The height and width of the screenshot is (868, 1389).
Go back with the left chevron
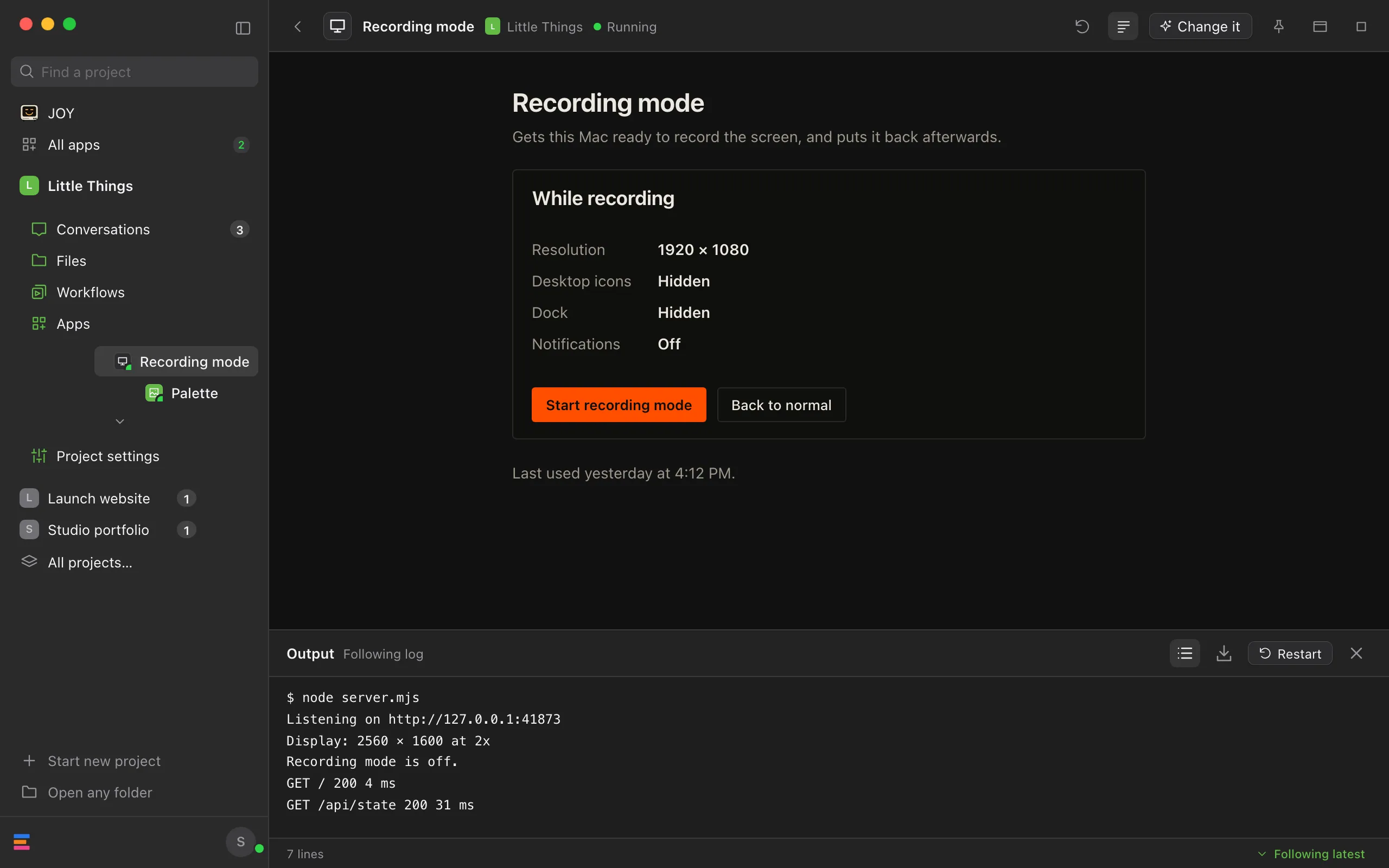pyautogui.click(x=297, y=27)
